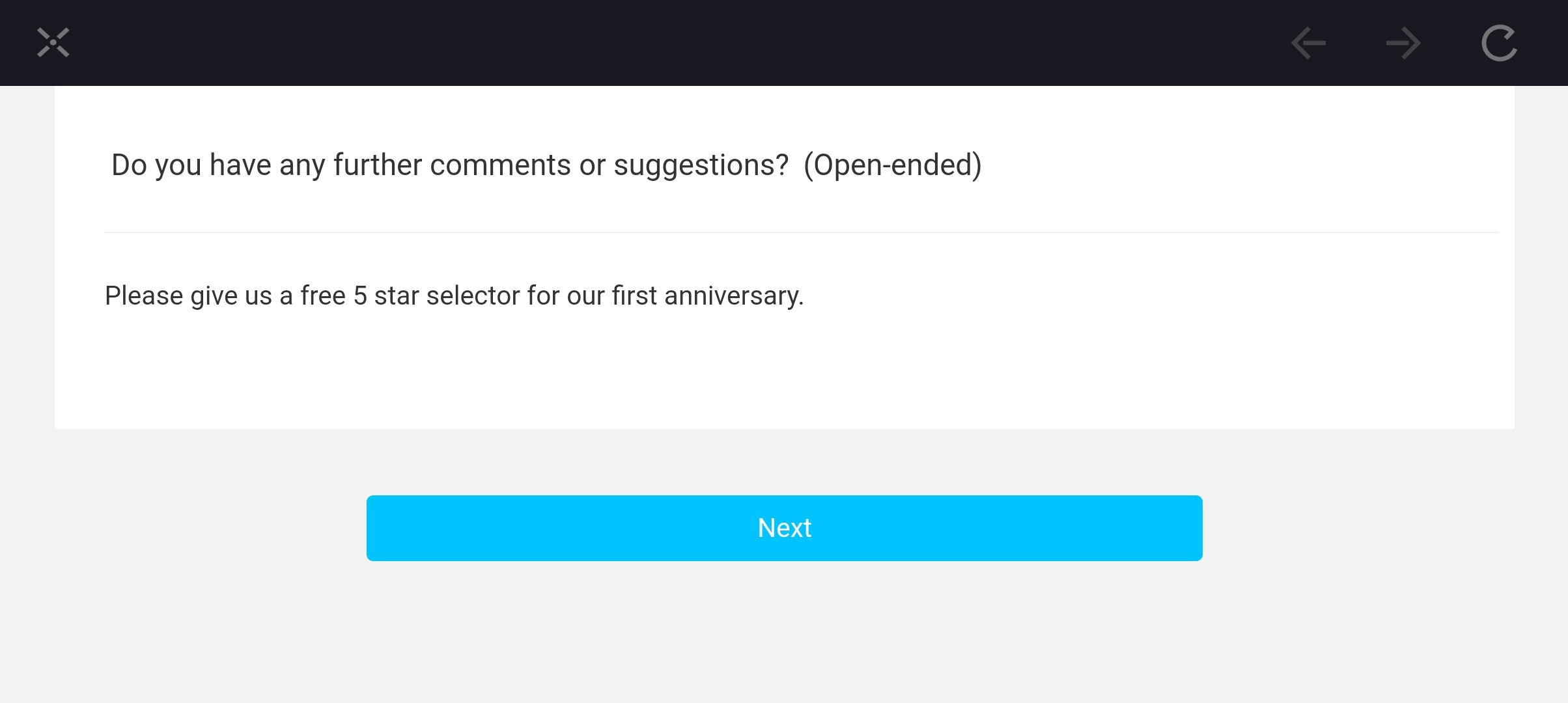
Task: Click the divider line under the question
Action: point(801,232)
